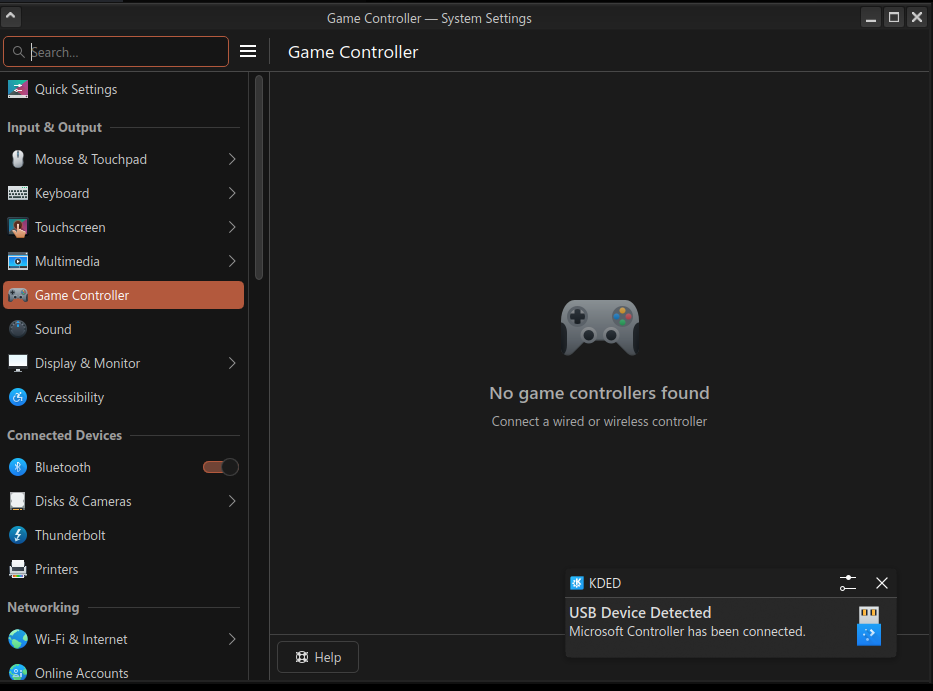Click the 'Connected Devices' section header

(64, 436)
